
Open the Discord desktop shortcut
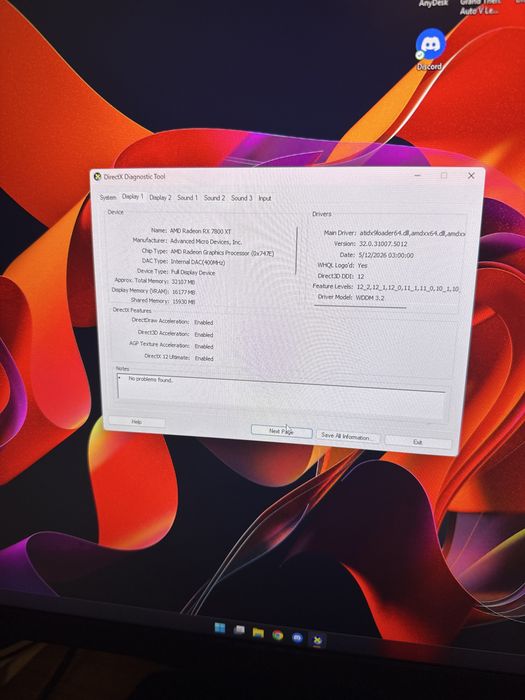click(x=430, y=49)
